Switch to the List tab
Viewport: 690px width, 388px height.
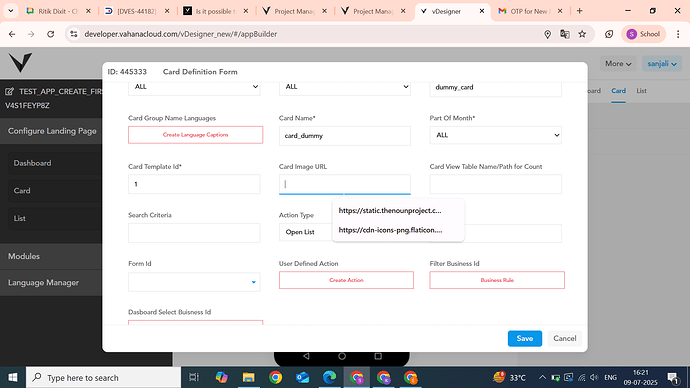[x=641, y=91]
